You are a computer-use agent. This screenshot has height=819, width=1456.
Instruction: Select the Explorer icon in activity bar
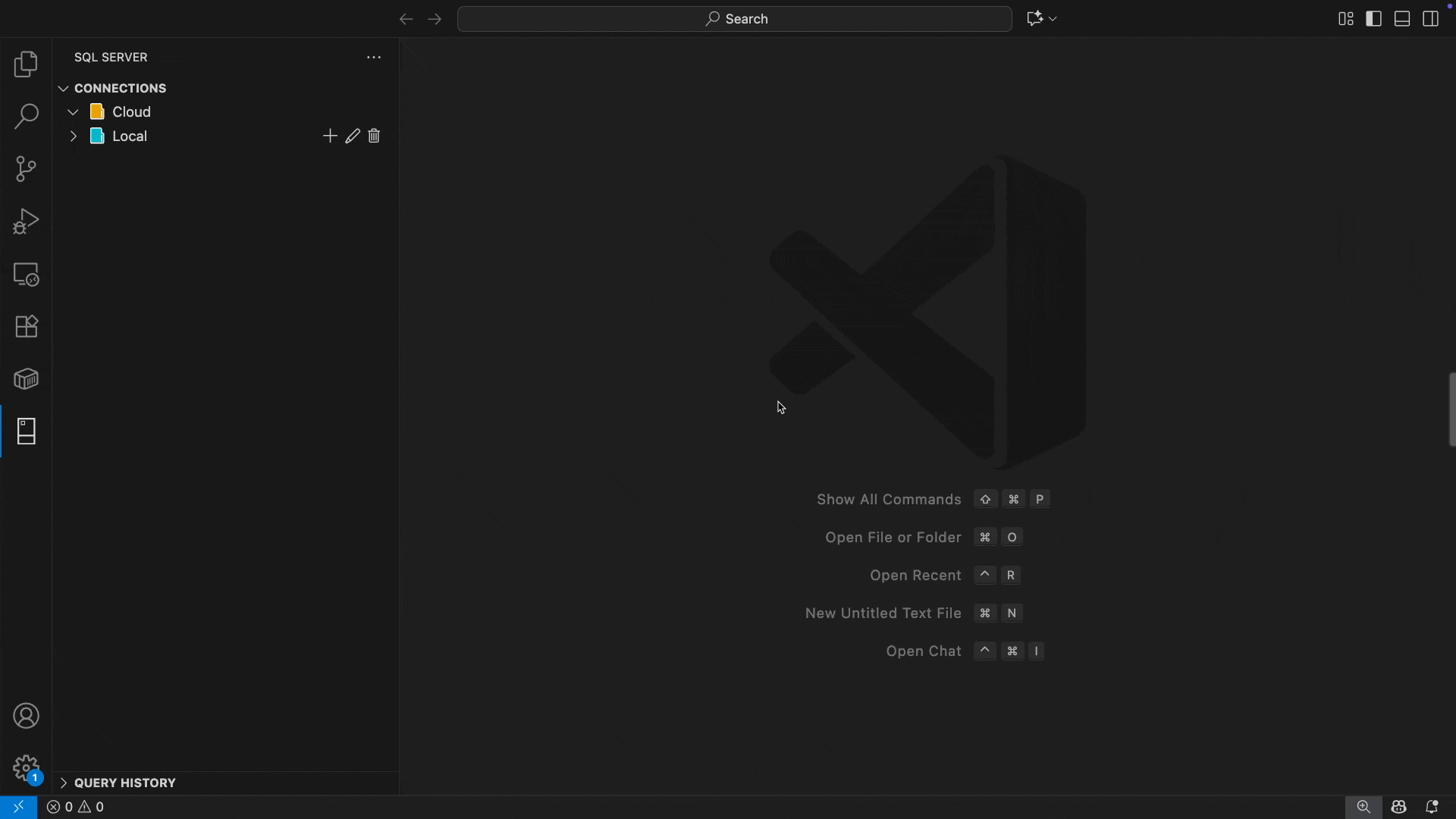click(x=26, y=64)
